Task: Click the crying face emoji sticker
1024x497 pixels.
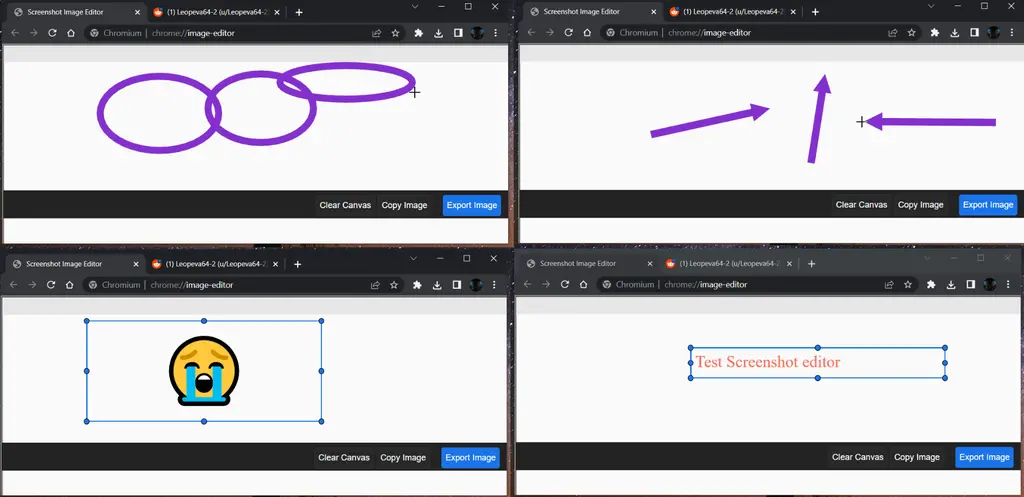Action: (x=204, y=370)
